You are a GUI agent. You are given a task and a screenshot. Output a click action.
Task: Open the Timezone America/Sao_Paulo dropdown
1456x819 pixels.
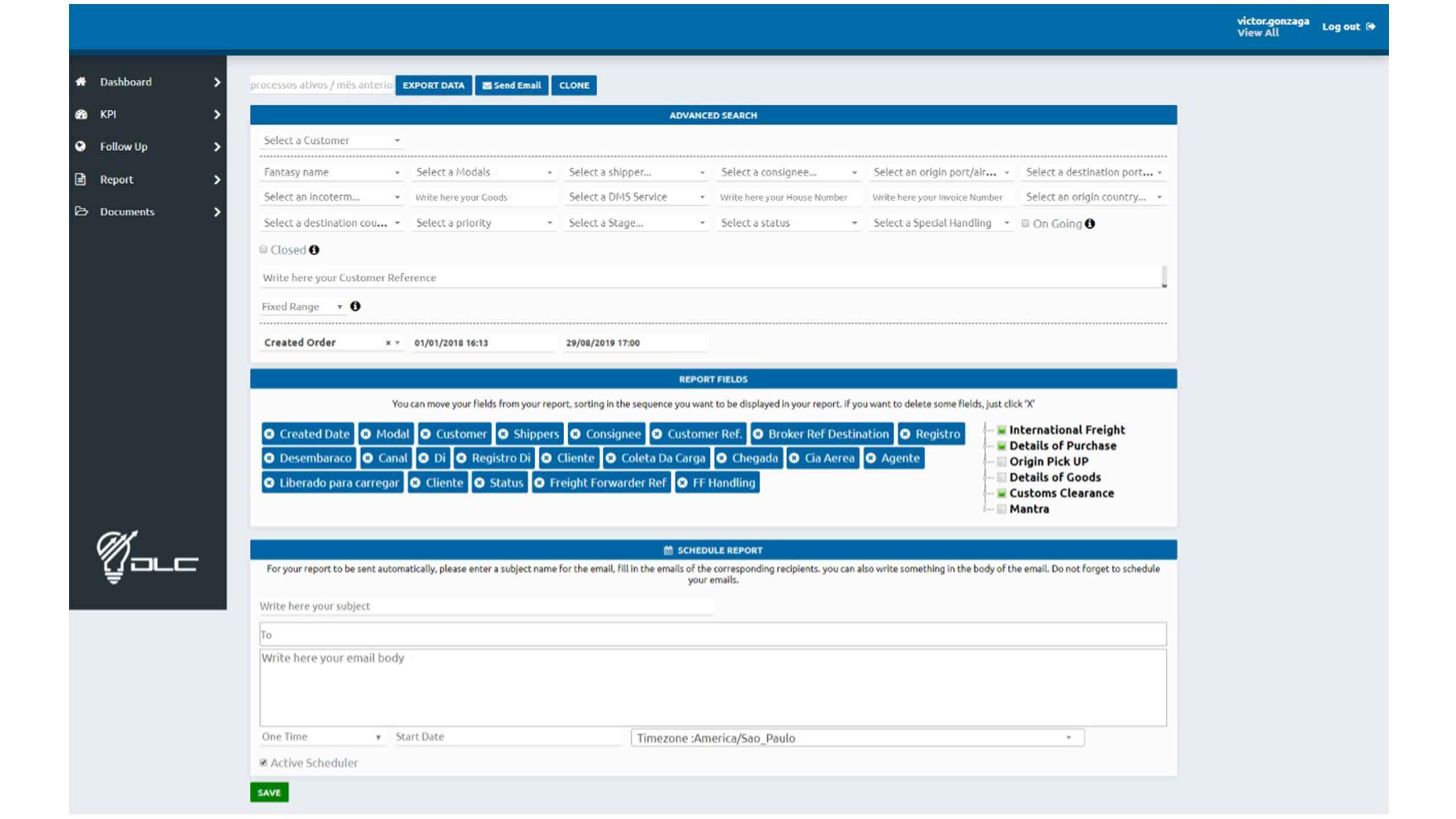[x=857, y=738]
